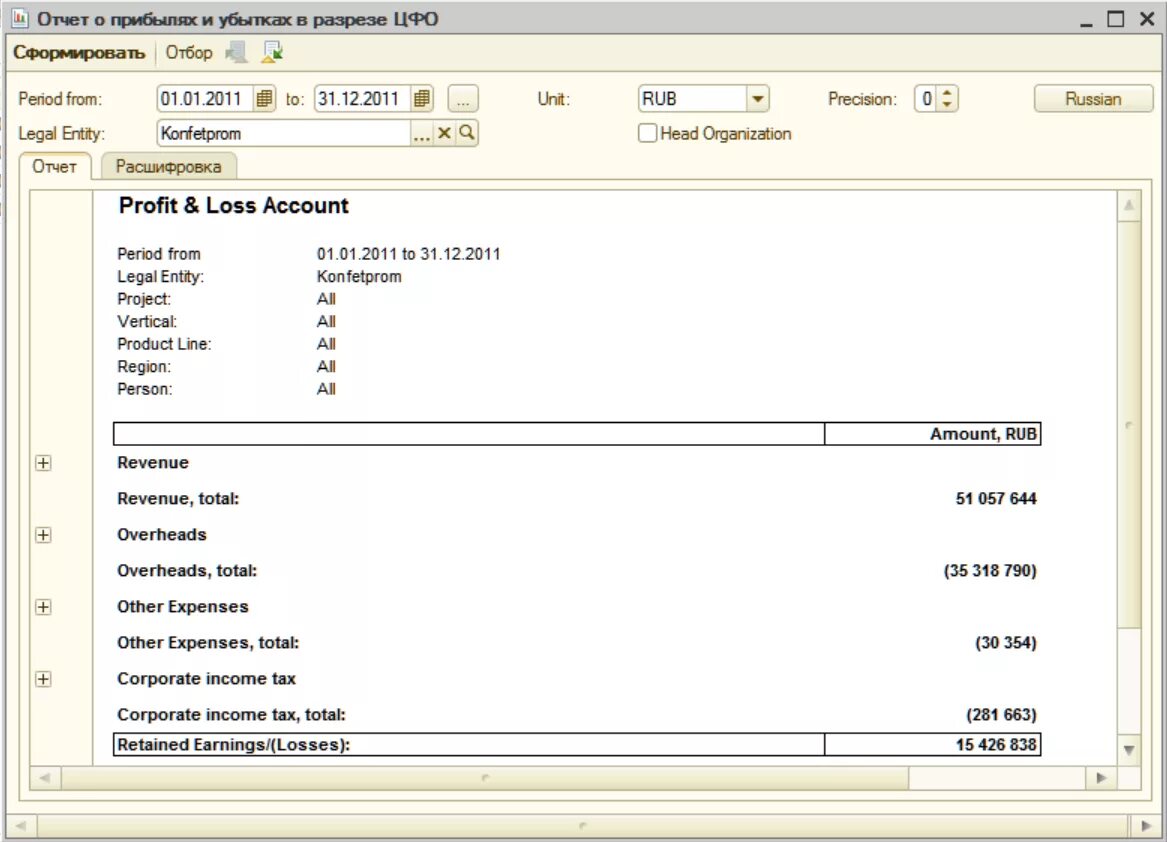The image size is (1167, 842).
Task: Maximize the report window
Action: tap(1116, 19)
